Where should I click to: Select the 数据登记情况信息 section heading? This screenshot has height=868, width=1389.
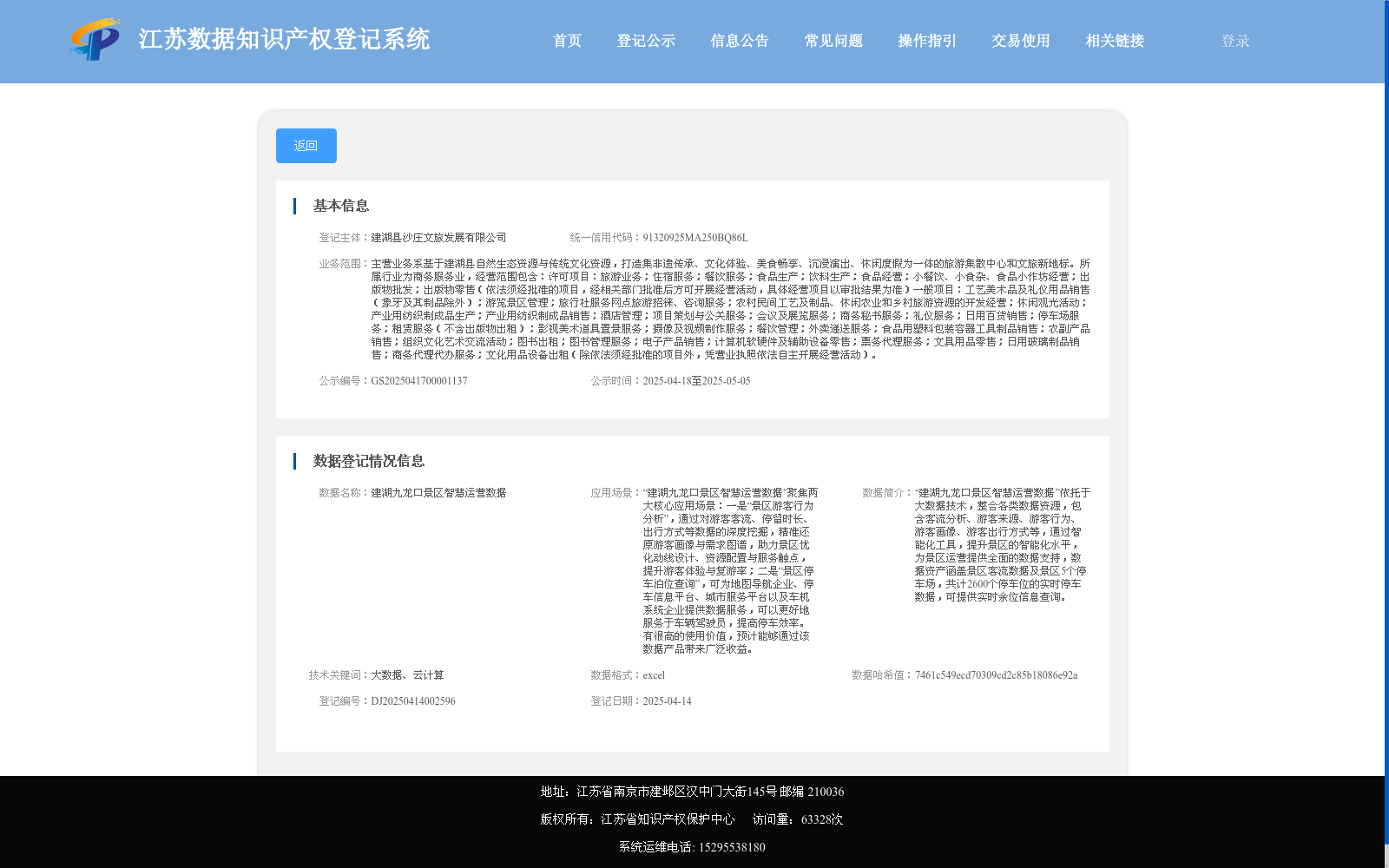(x=369, y=461)
